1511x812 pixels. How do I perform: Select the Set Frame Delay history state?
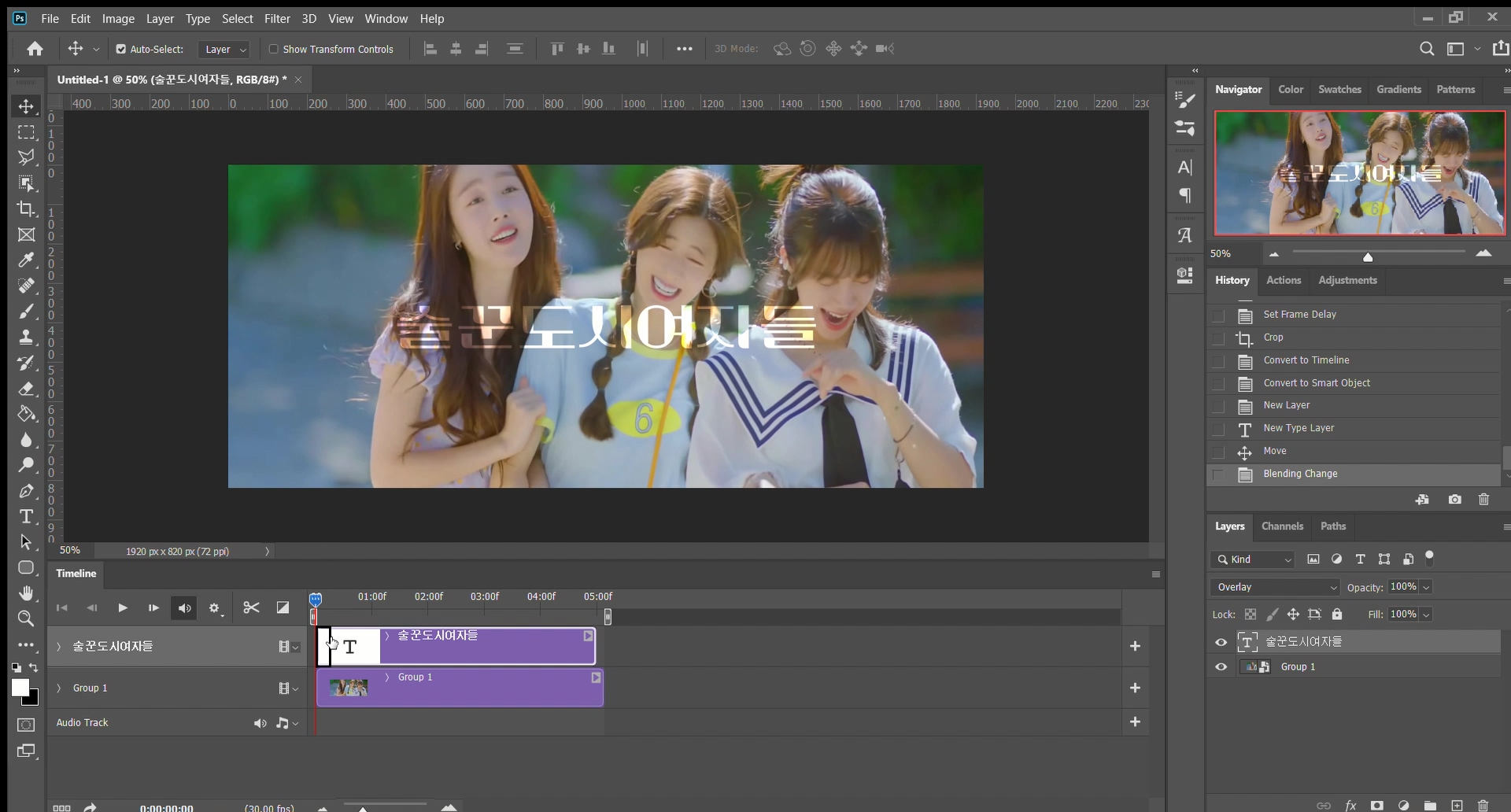tap(1354, 315)
